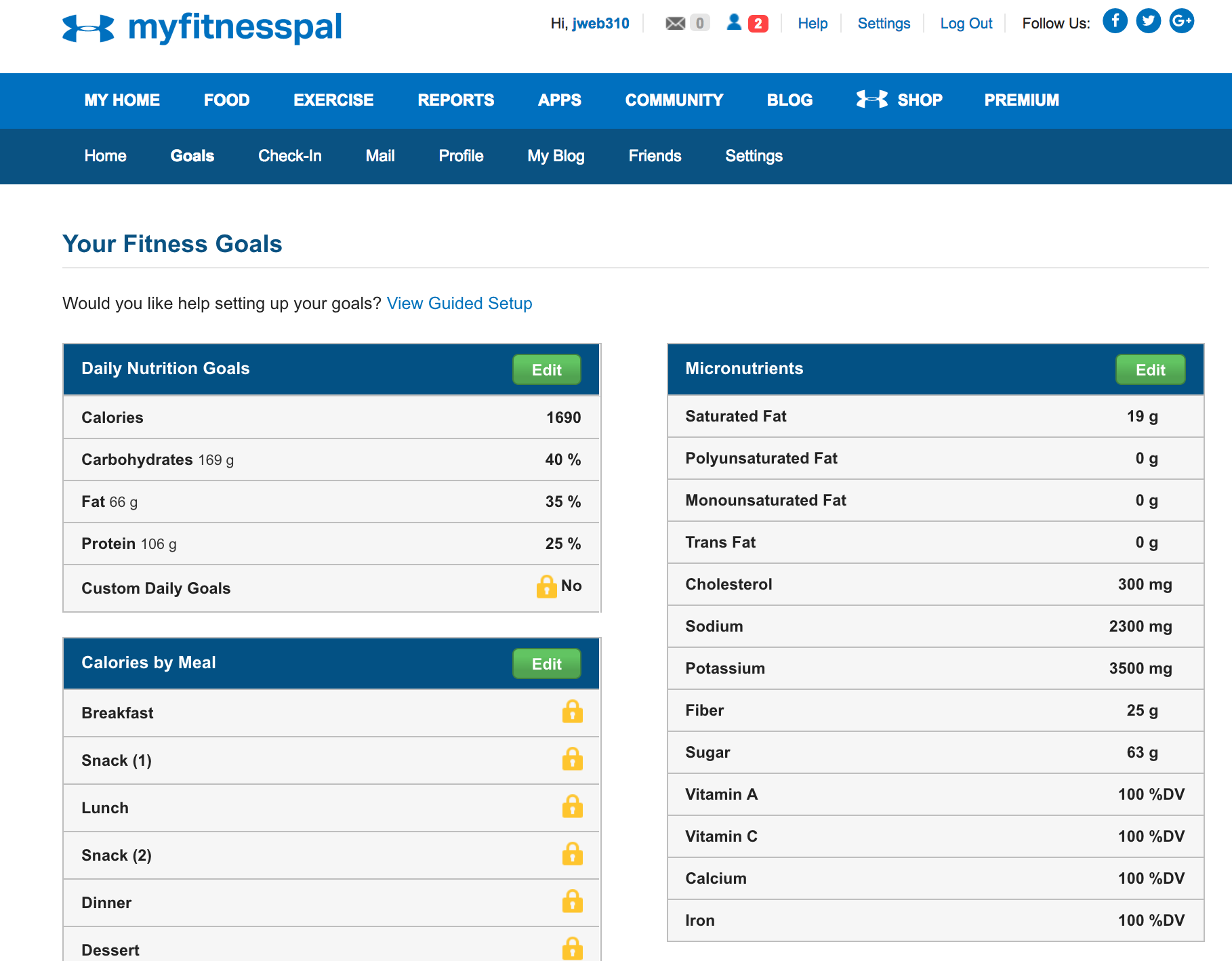1232x961 pixels.
Task: Click the Snack (2) lock icon
Action: (x=573, y=853)
